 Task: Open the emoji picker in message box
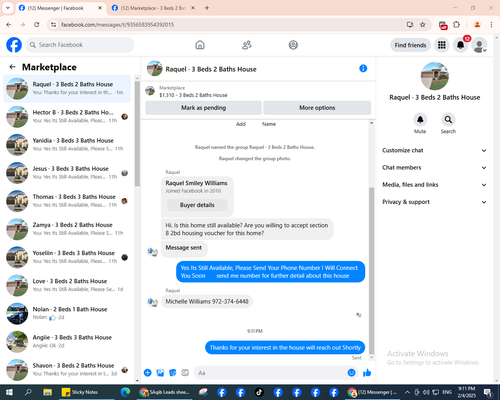click(x=351, y=373)
